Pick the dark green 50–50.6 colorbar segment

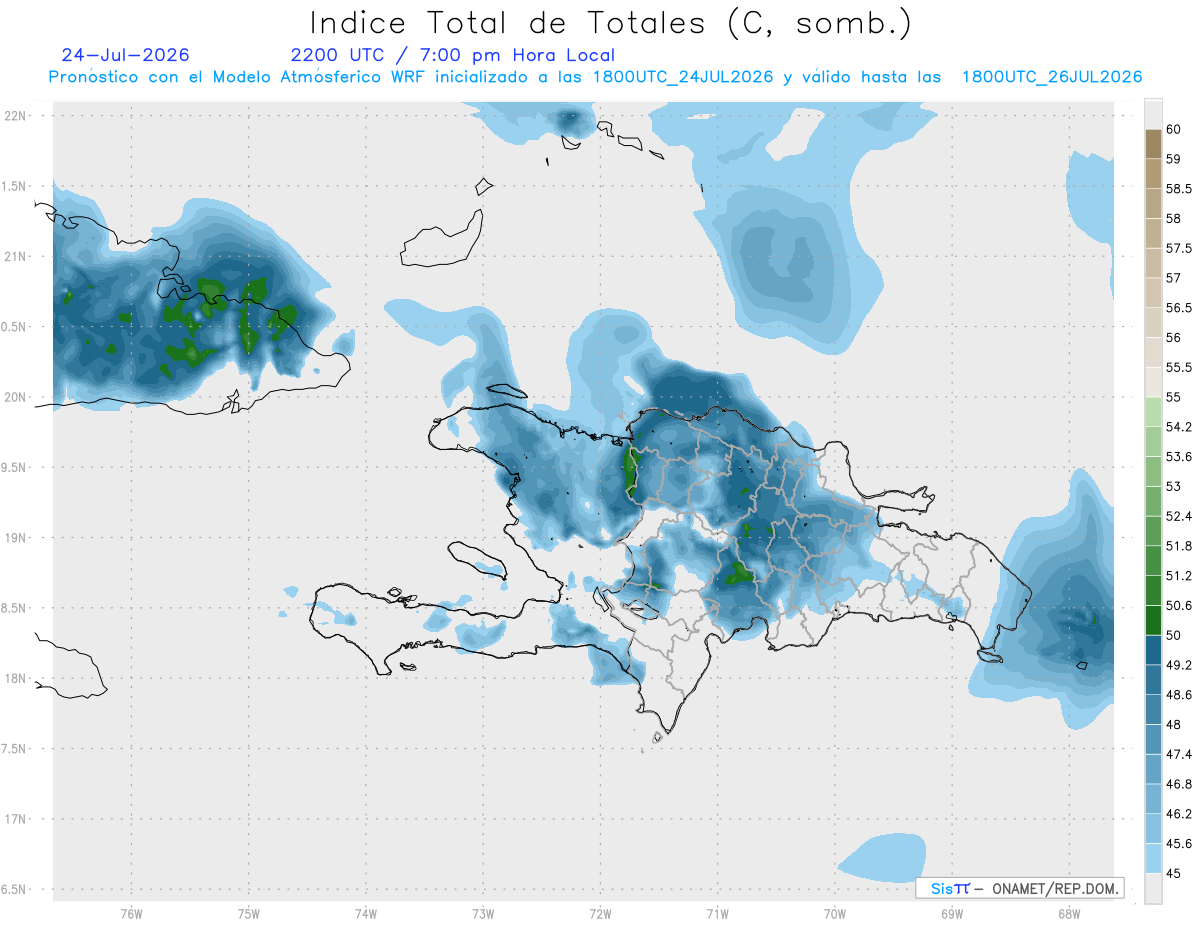1153,620
